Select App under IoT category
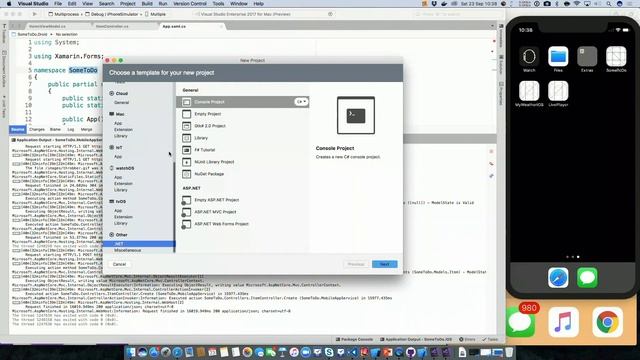 click(118, 156)
